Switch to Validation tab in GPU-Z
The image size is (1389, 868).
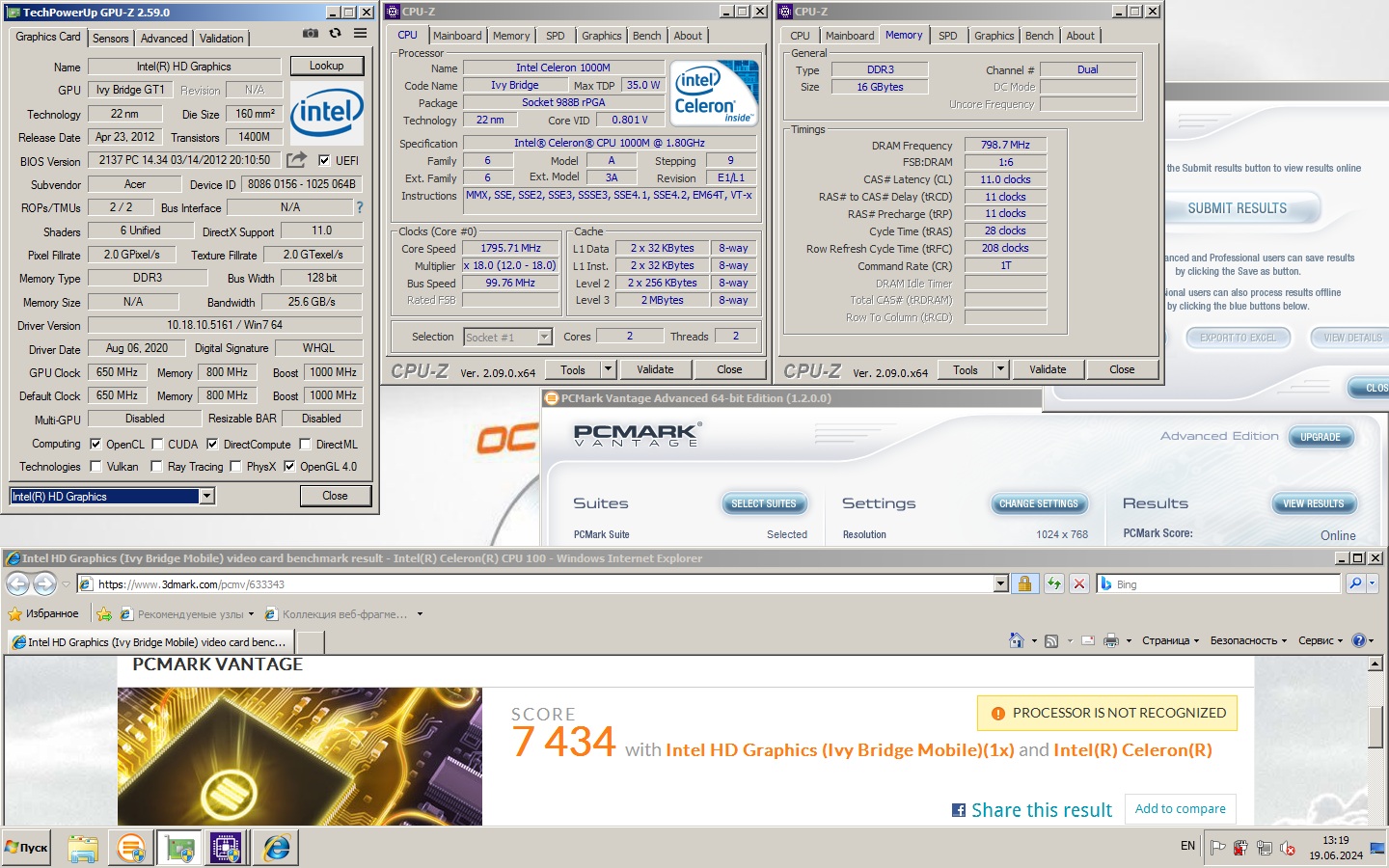pyautogui.click(x=222, y=39)
